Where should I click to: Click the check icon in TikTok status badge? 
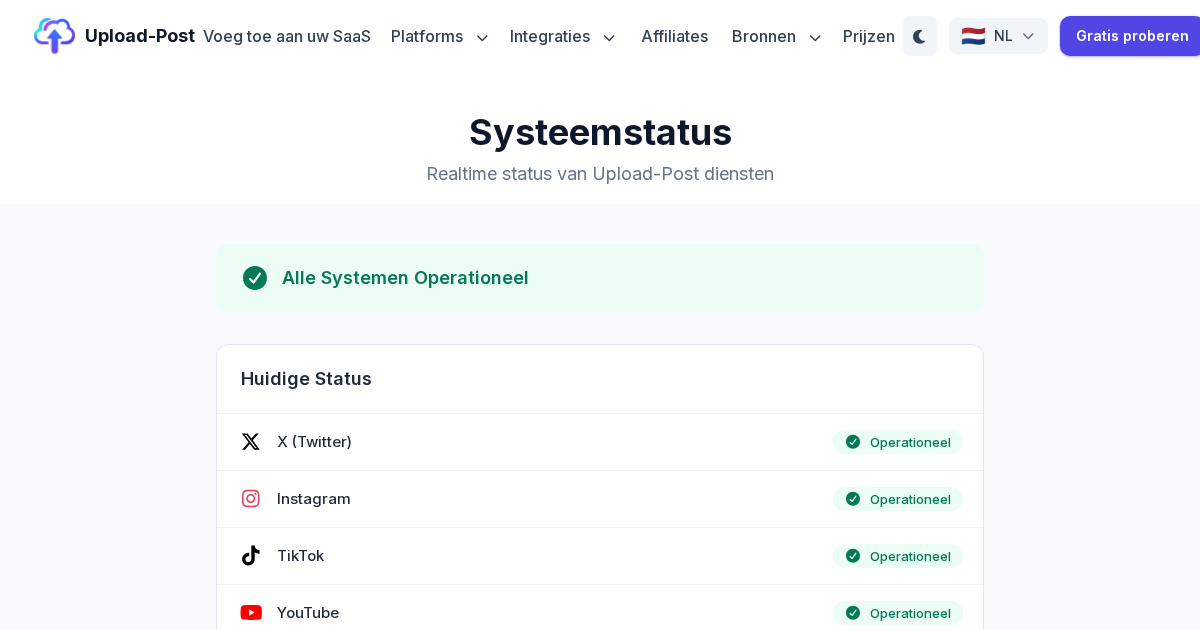(853, 556)
